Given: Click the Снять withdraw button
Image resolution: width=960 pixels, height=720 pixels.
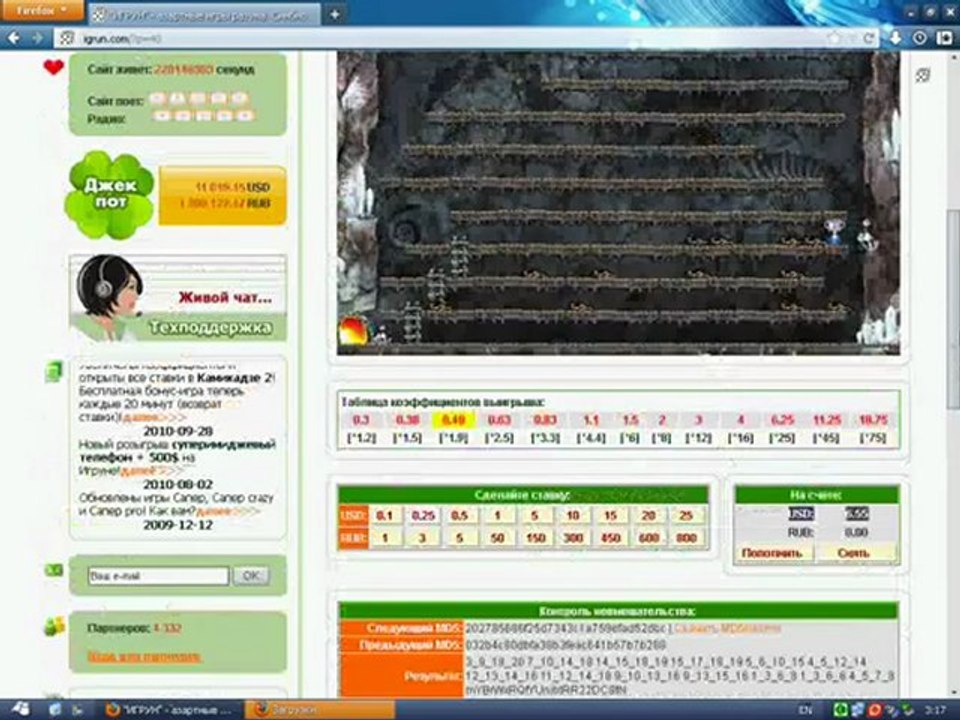Looking at the screenshot, I should tap(854, 552).
